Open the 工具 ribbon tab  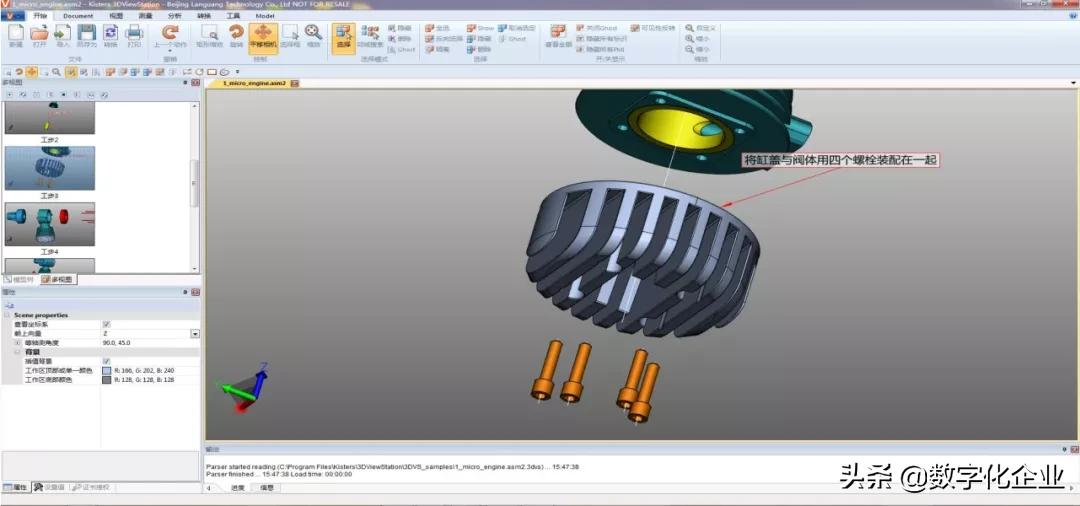tap(233, 15)
